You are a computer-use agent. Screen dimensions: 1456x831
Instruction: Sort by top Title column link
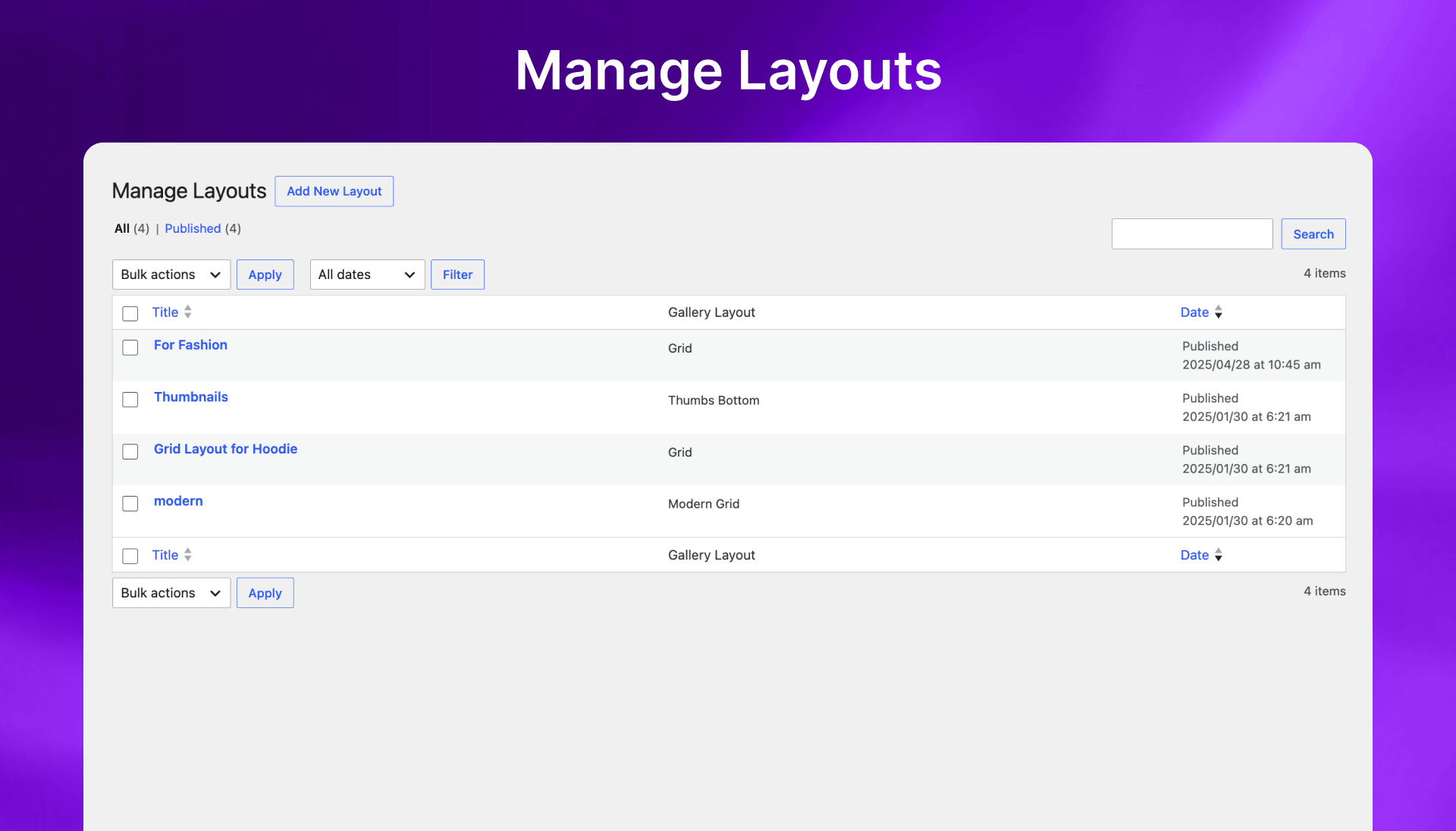coord(165,312)
